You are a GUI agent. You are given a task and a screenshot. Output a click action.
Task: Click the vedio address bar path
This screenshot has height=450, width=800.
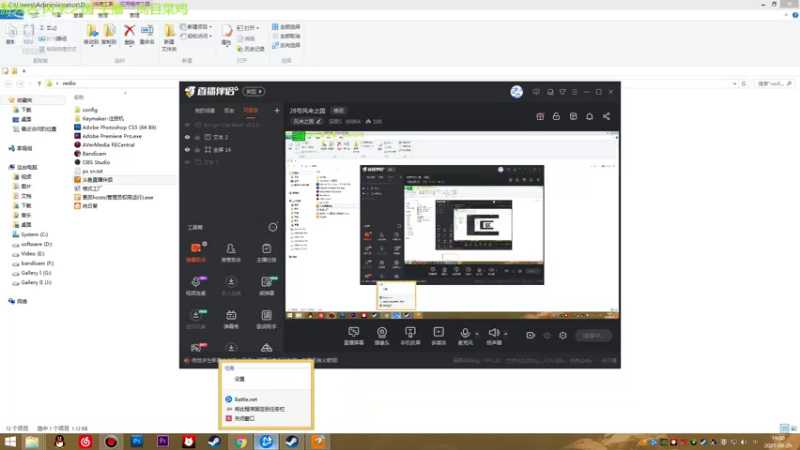[x=69, y=84]
